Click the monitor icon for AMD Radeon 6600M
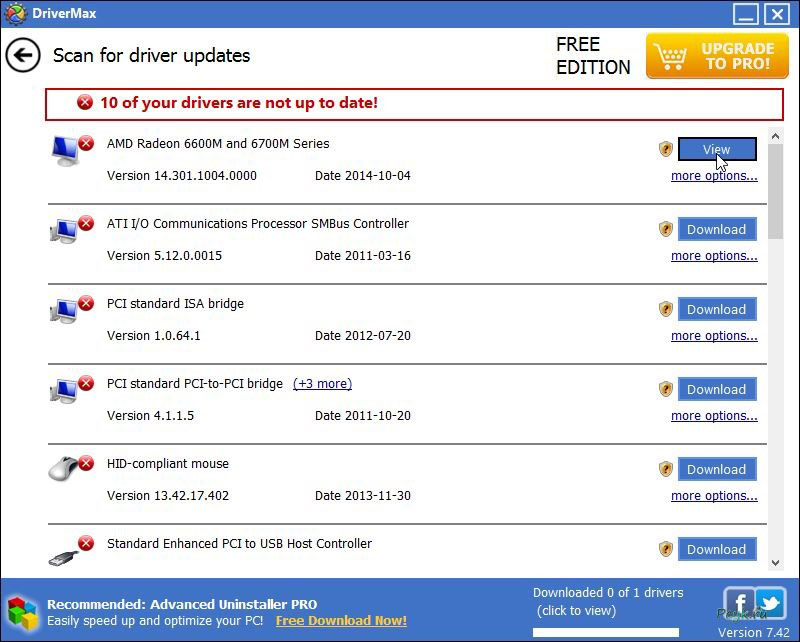The image size is (800, 642). (x=65, y=152)
